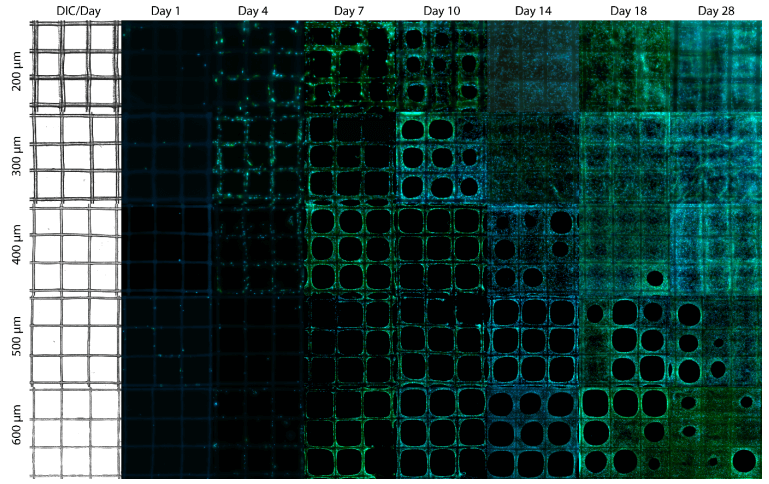Pick the 500 µm Day 10 panel

pos(442,341)
